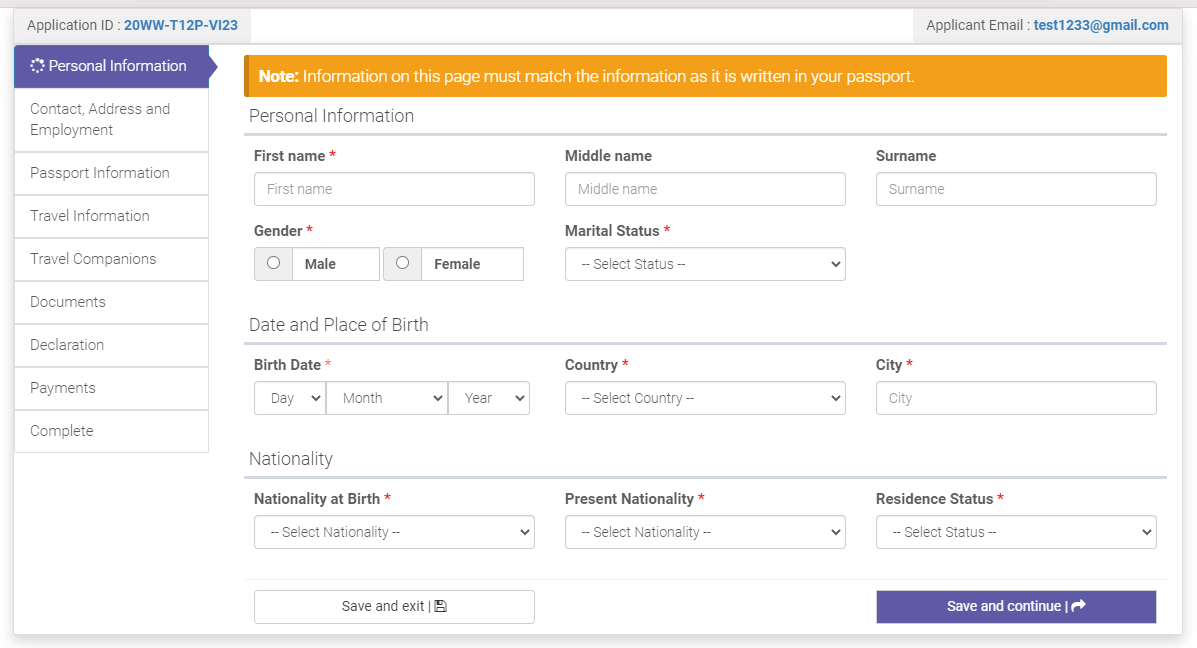Open the birth Day dropdown
The width and height of the screenshot is (1197, 648).
click(x=290, y=398)
